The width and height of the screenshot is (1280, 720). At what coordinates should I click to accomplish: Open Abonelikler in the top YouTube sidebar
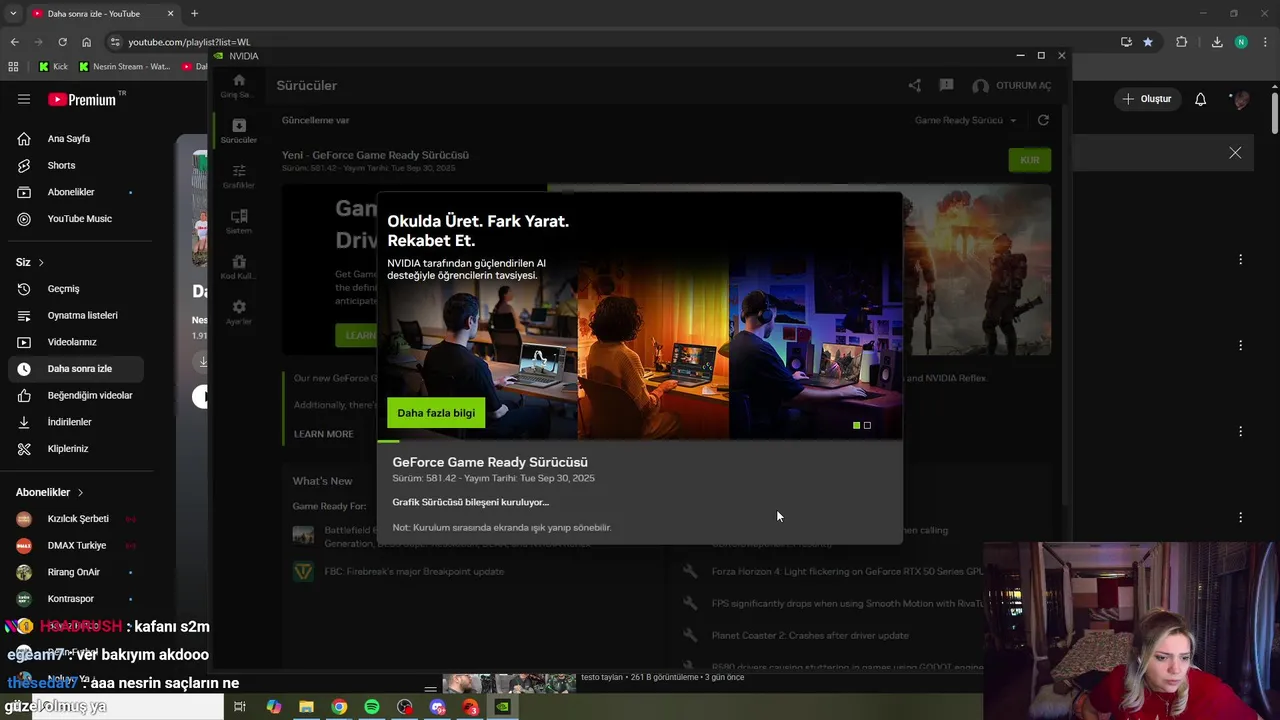(76, 192)
